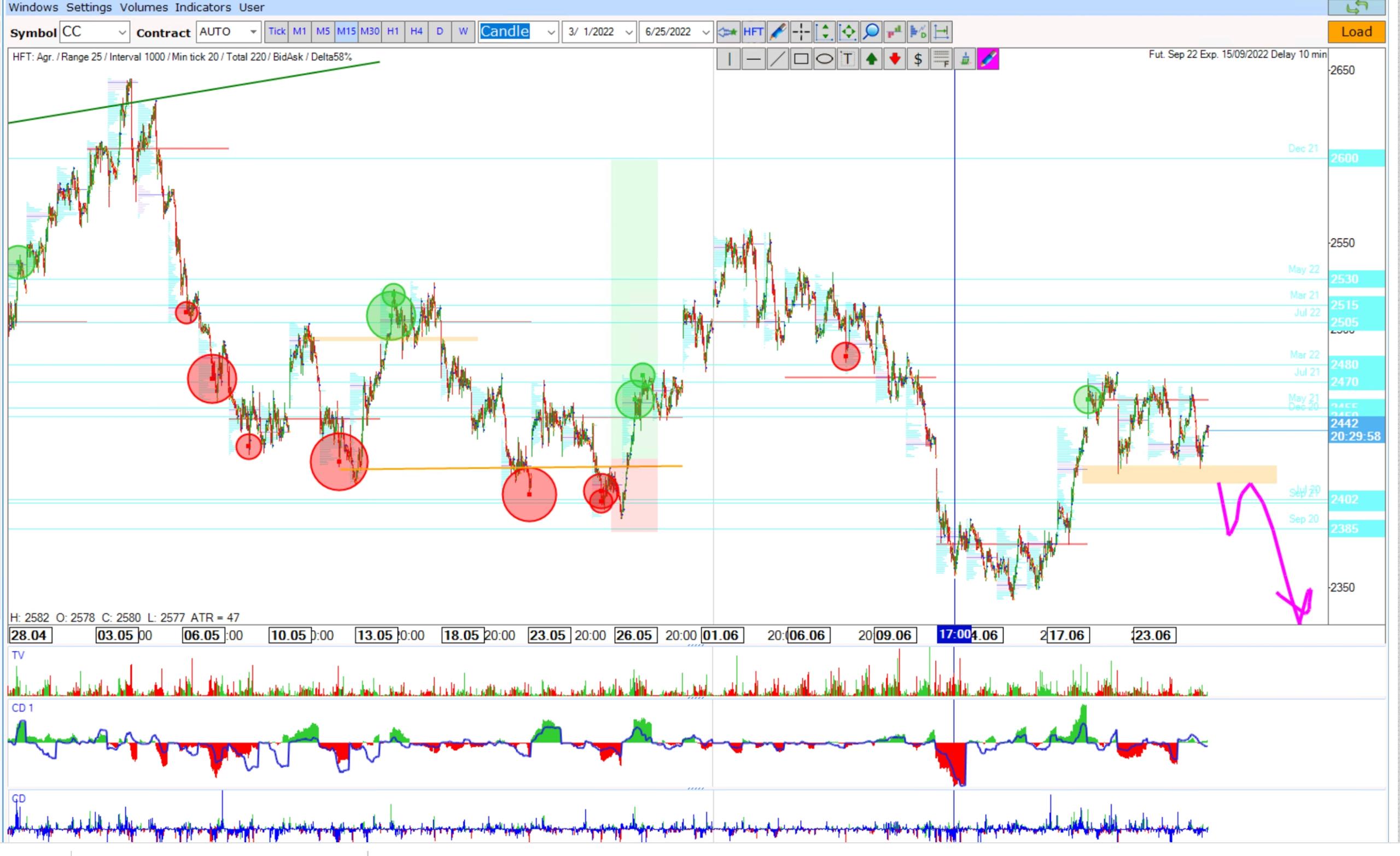This screenshot has height=856, width=1400.
Task: Activate the crosshair cursor tool
Action: coord(801,32)
